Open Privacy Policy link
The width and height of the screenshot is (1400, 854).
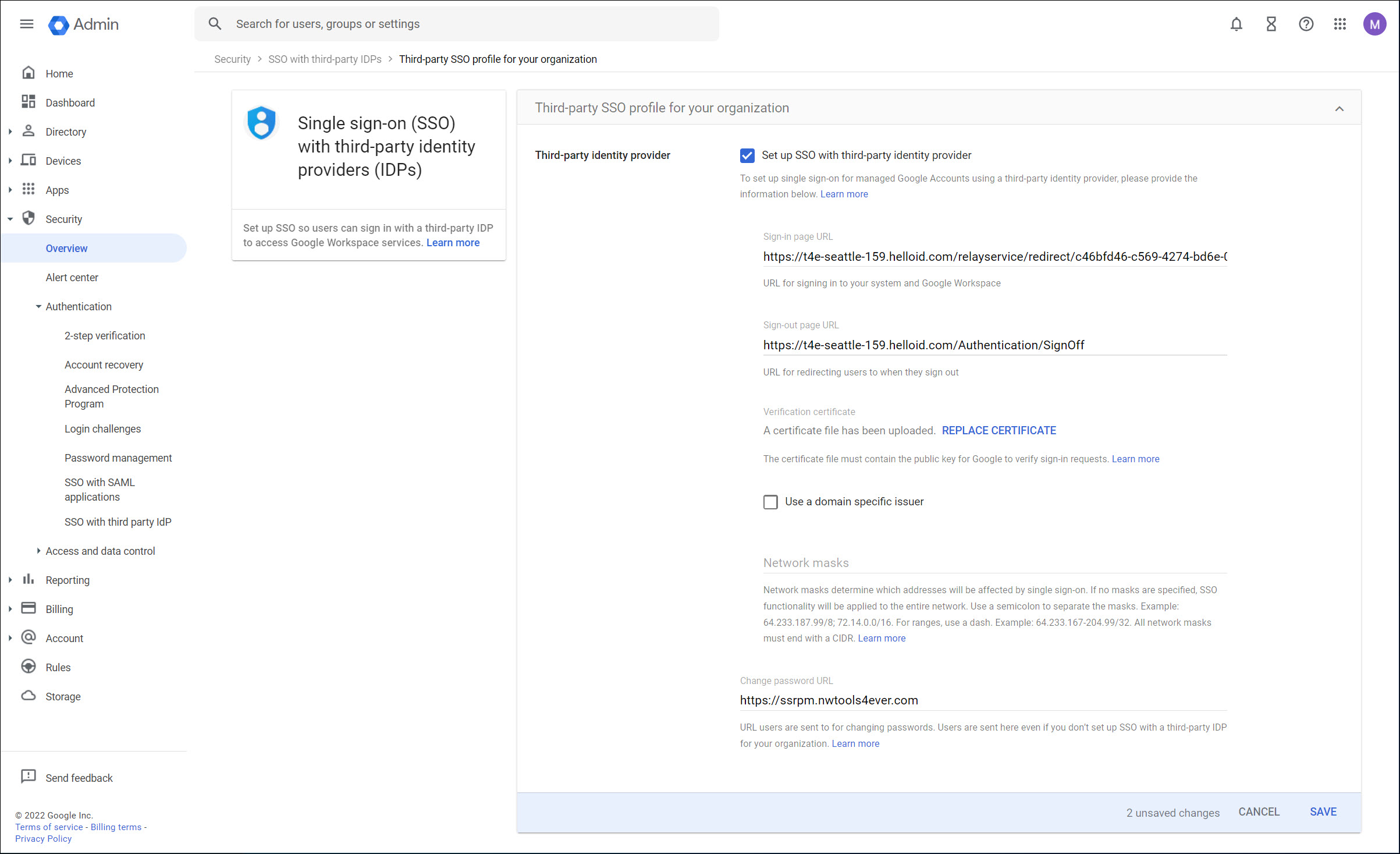[x=43, y=838]
